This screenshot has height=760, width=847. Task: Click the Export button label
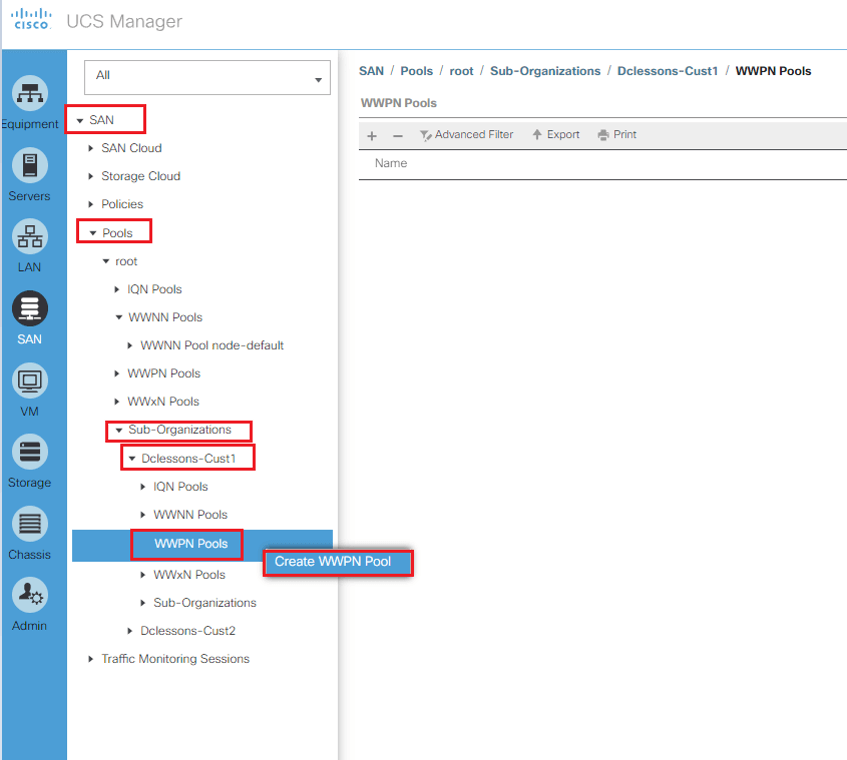(563, 134)
